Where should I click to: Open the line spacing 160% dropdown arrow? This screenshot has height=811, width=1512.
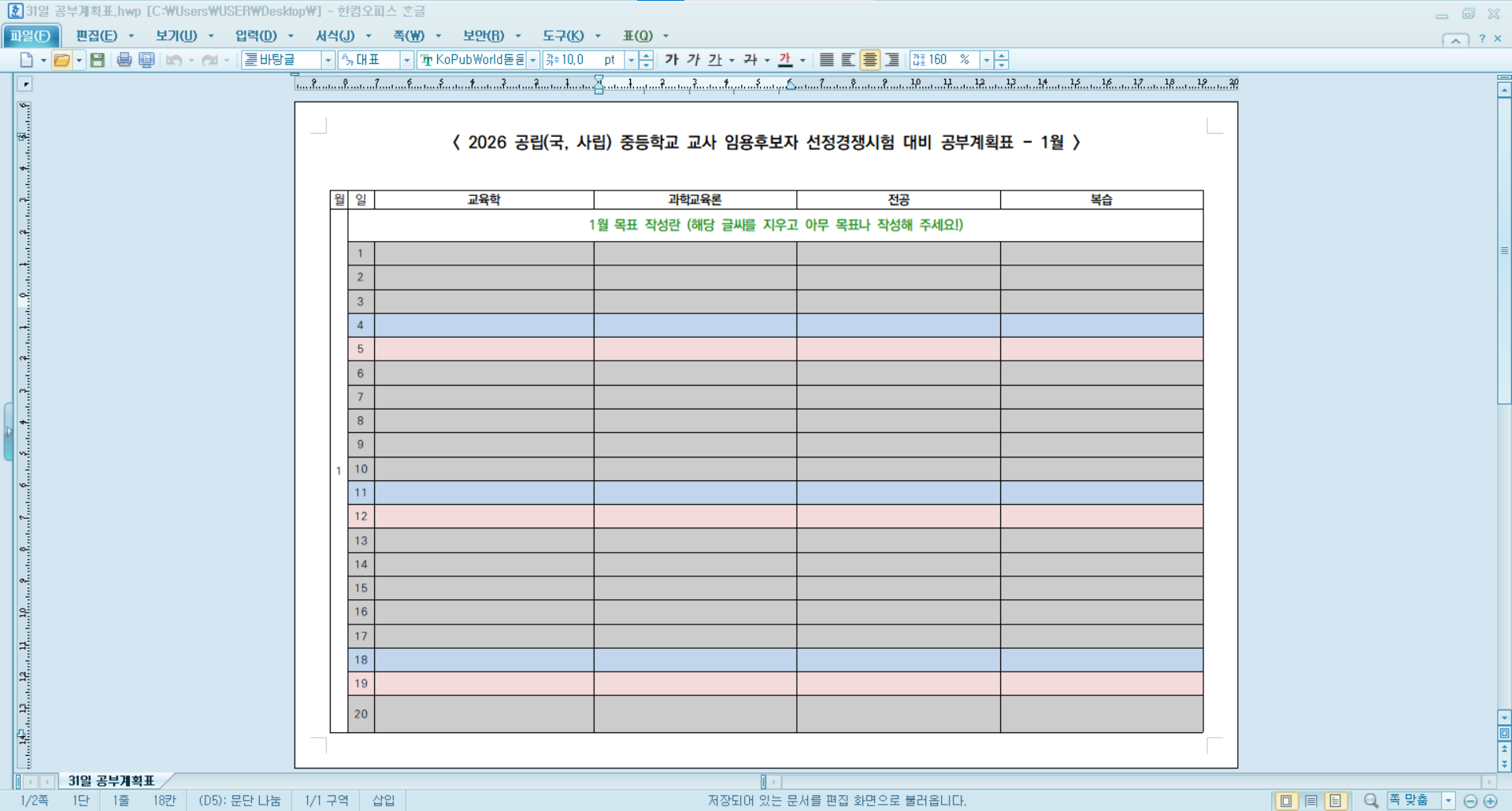986,60
